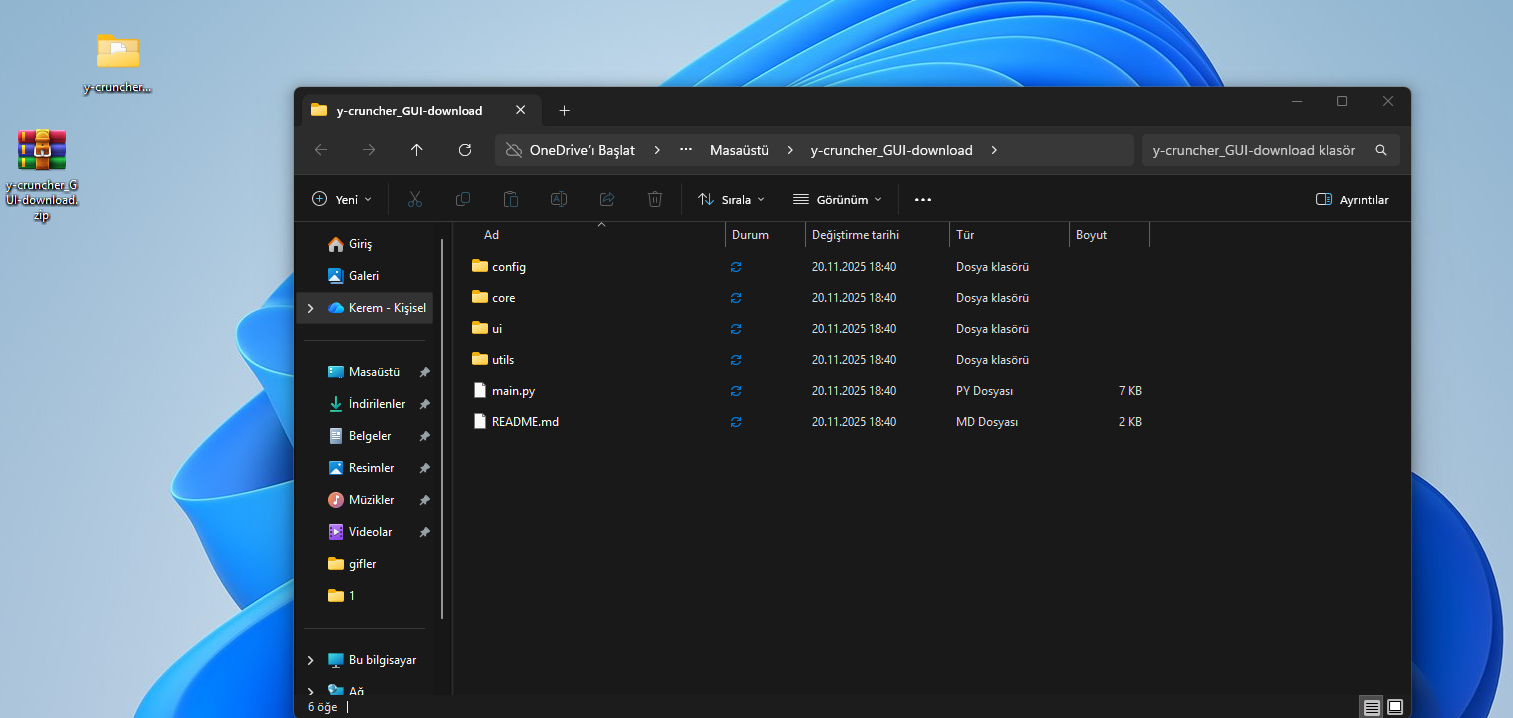The height and width of the screenshot is (718, 1513).
Task: Sort by Değiştirme tarihi column header
Action: (855, 235)
